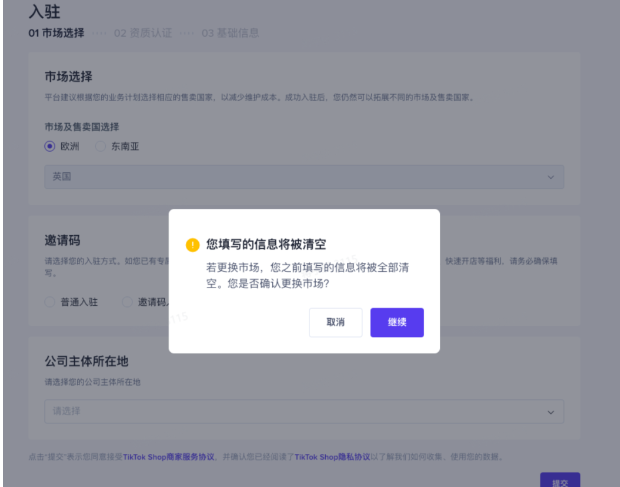Go to step 02 资质认证
This screenshot has height=487, width=620.
[x=143, y=34]
